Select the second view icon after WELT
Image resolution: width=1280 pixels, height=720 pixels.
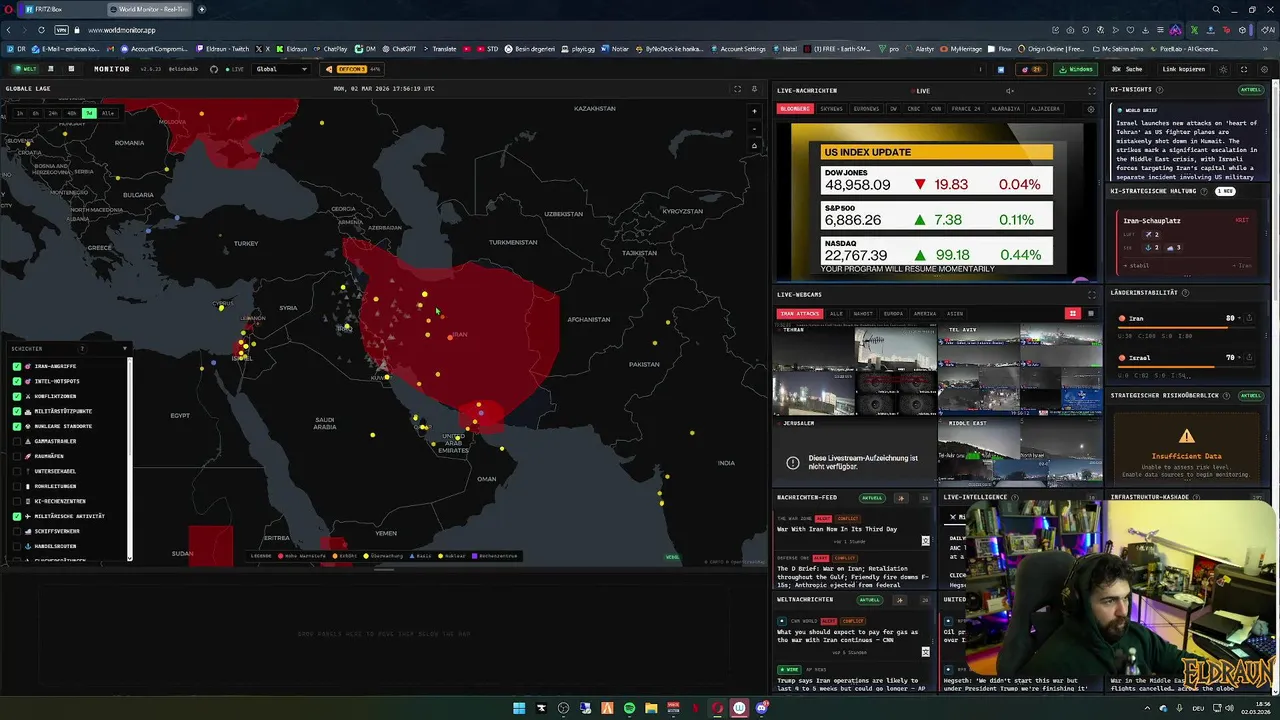(x=53, y=69)
